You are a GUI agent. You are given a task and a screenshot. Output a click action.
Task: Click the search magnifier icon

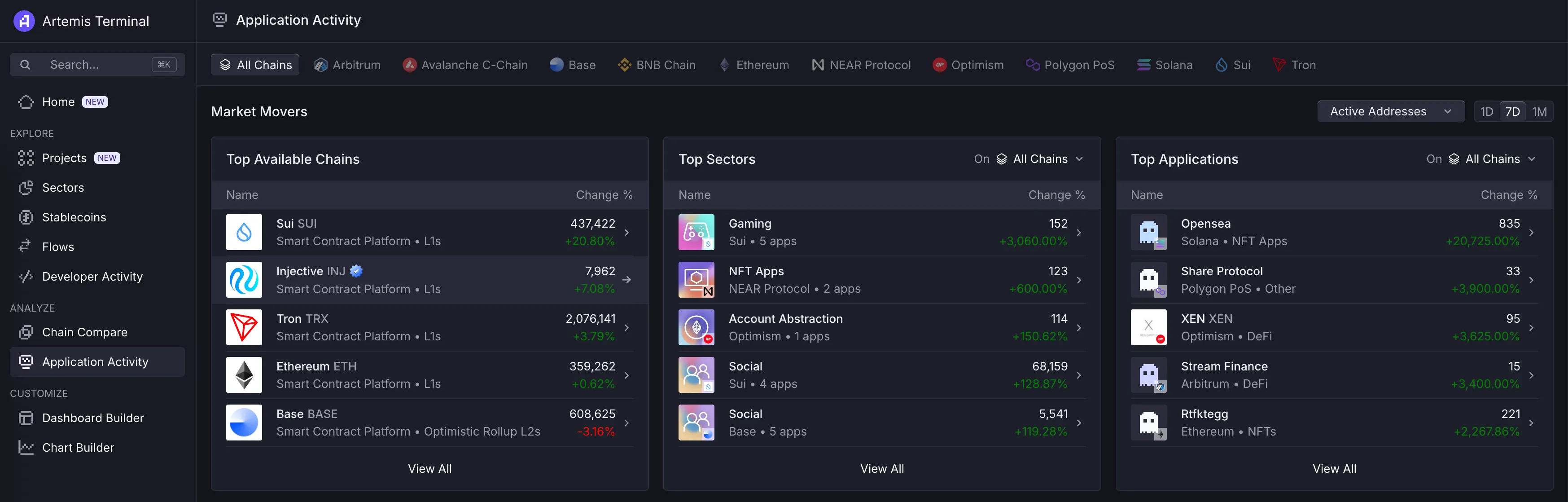(25, 65)
